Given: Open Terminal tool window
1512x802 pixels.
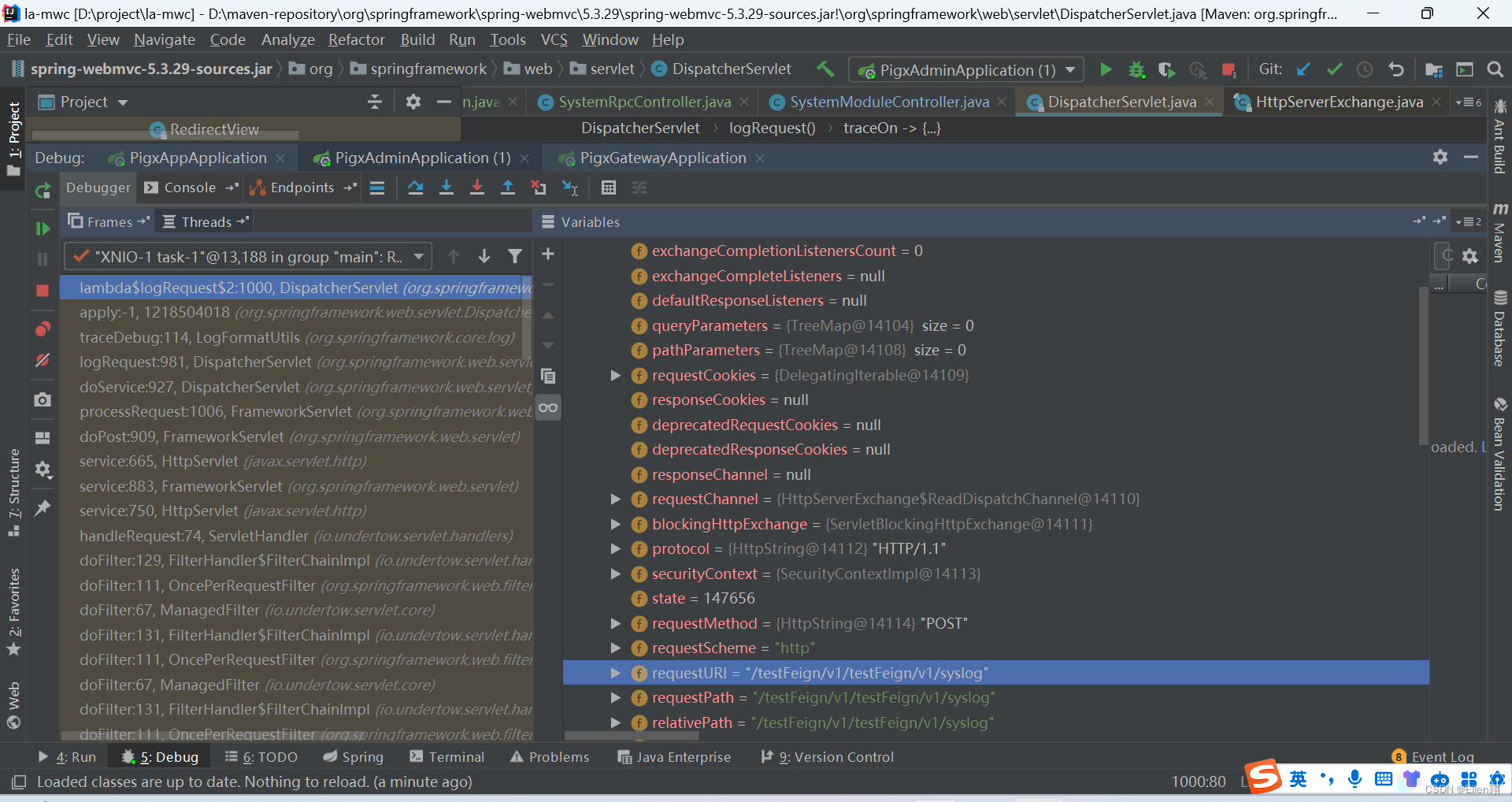Looking at the screenshot, I should pyautogui.click(x=447, y=757).
